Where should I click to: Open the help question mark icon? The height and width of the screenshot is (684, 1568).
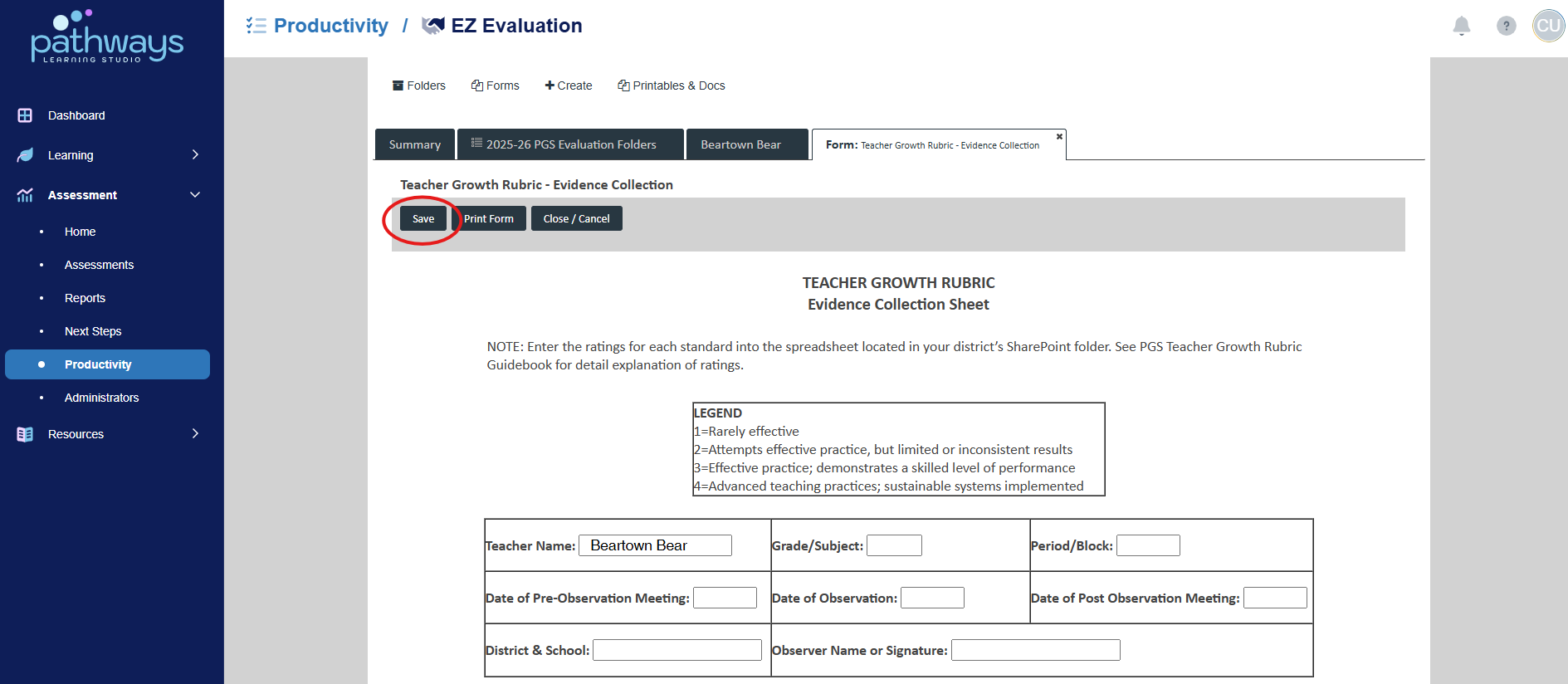click(1507, 26)
